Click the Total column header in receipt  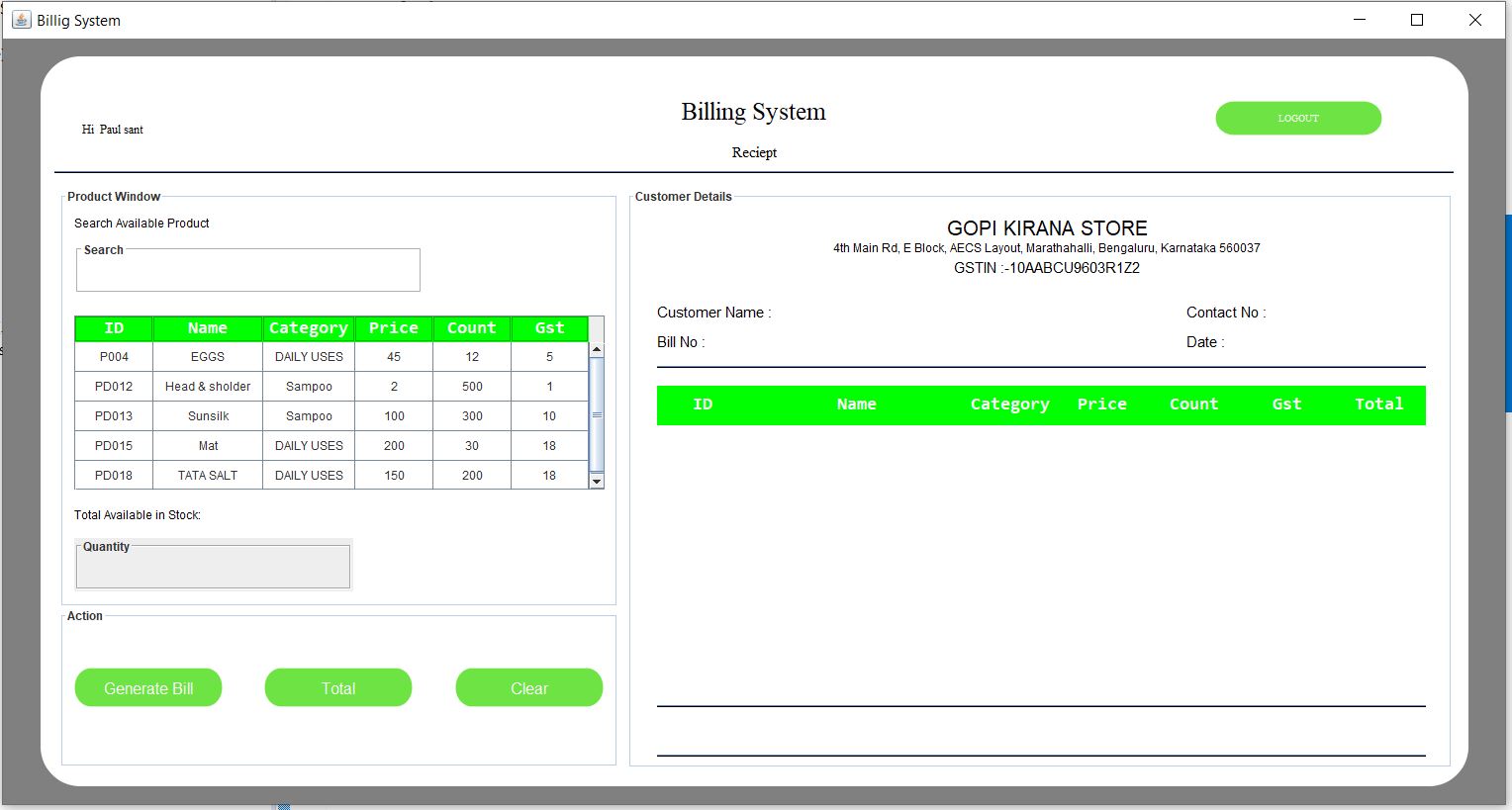pyautogui.click(x=1378, y=405)
